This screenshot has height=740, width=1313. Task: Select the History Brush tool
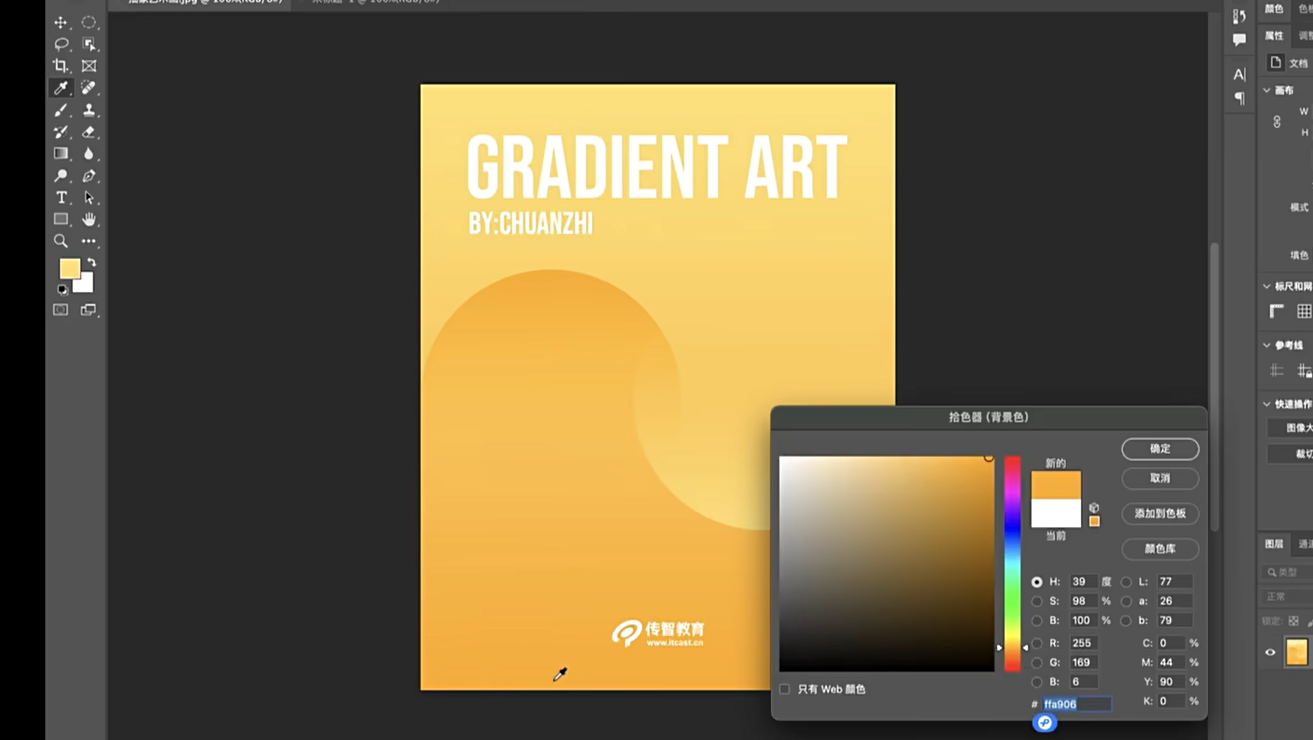point(61,132)
